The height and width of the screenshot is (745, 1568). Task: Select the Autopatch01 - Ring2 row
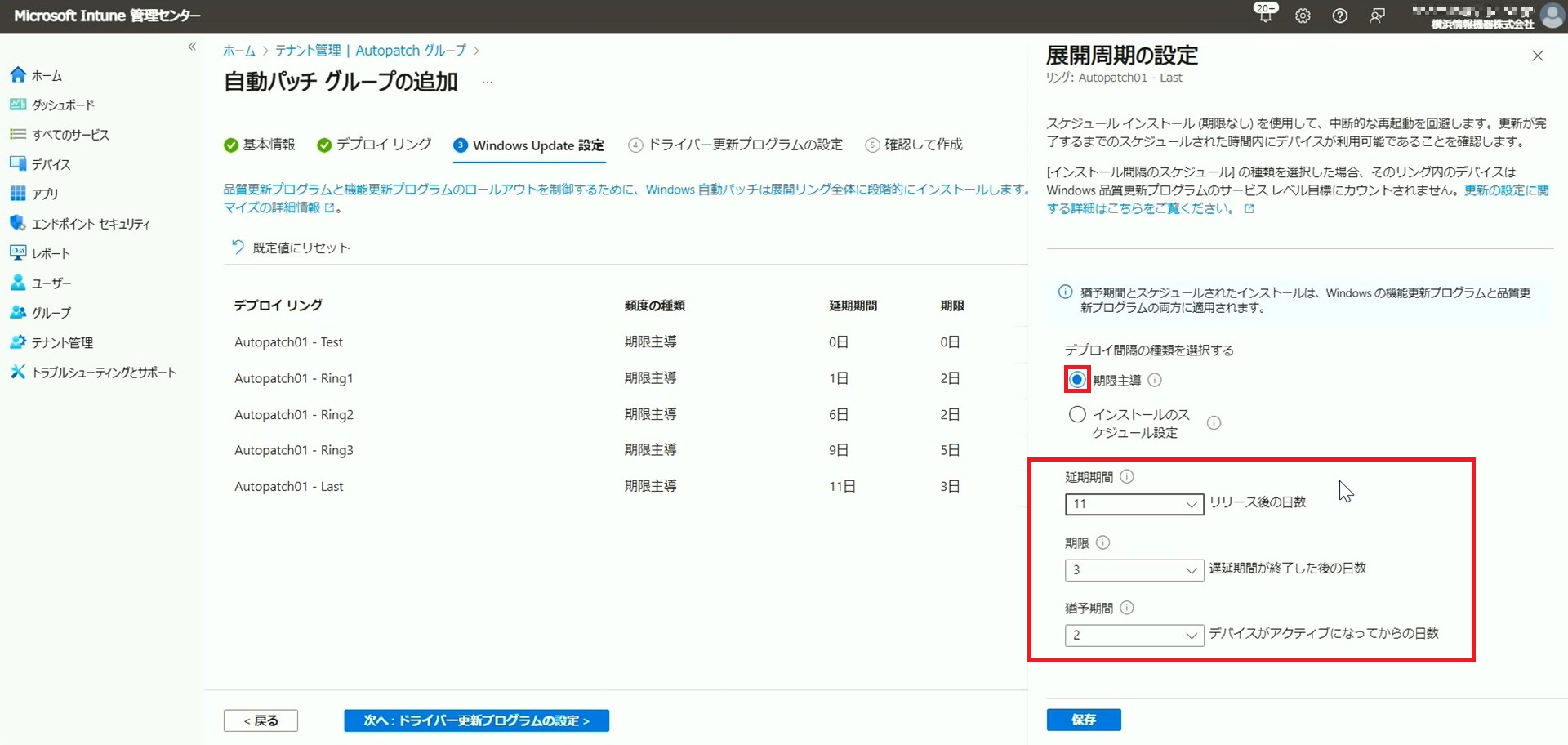tap(625, 414)
